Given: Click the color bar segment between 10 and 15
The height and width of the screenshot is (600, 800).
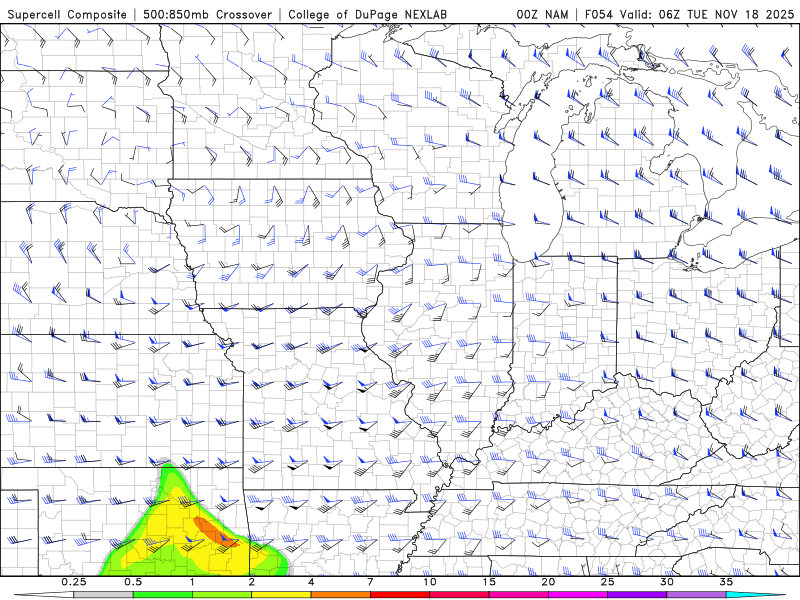Looking at the screenshot, I should tap(459, 595).
